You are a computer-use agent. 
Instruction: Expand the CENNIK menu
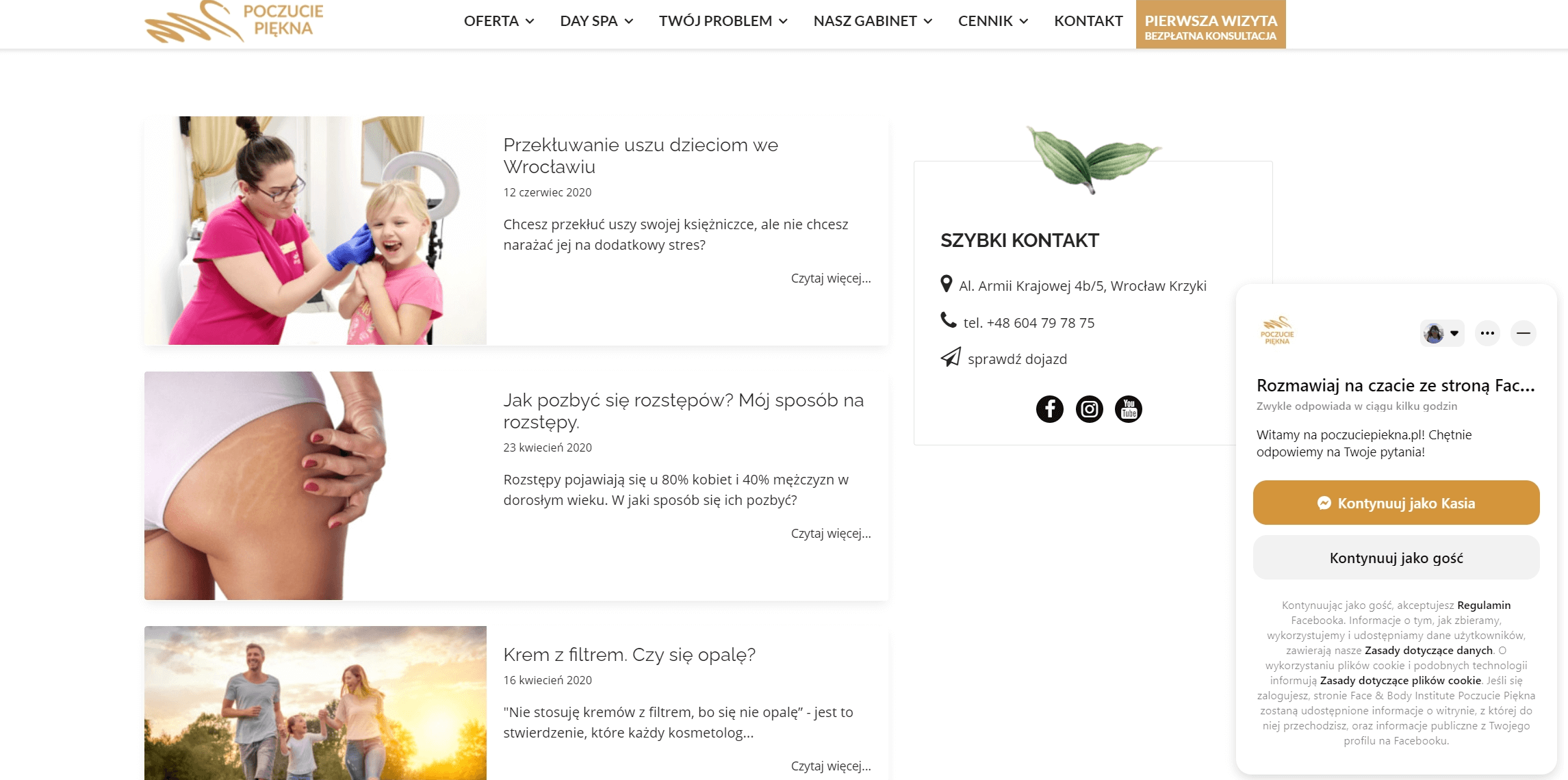coord(993,21)
